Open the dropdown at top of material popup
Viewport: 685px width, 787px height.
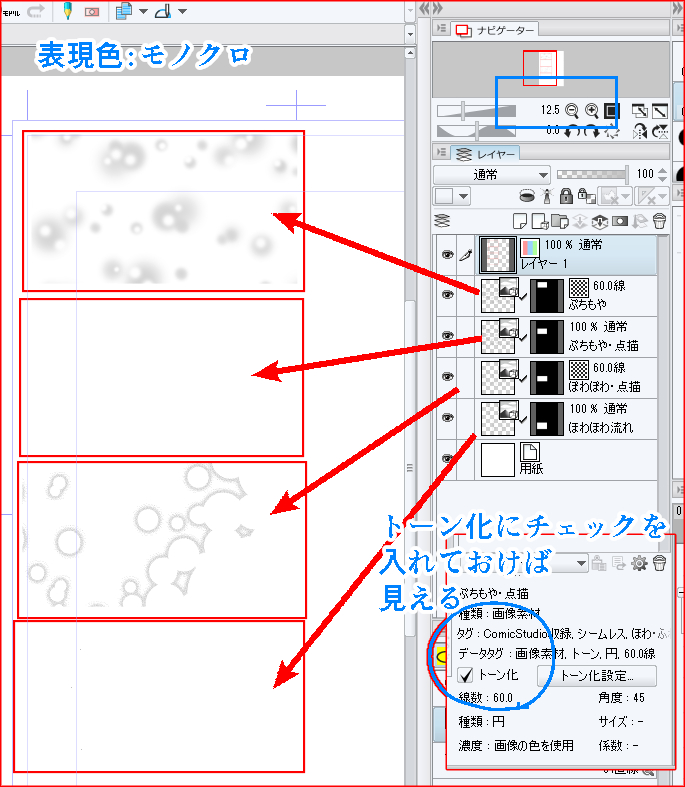click(581, 563)
